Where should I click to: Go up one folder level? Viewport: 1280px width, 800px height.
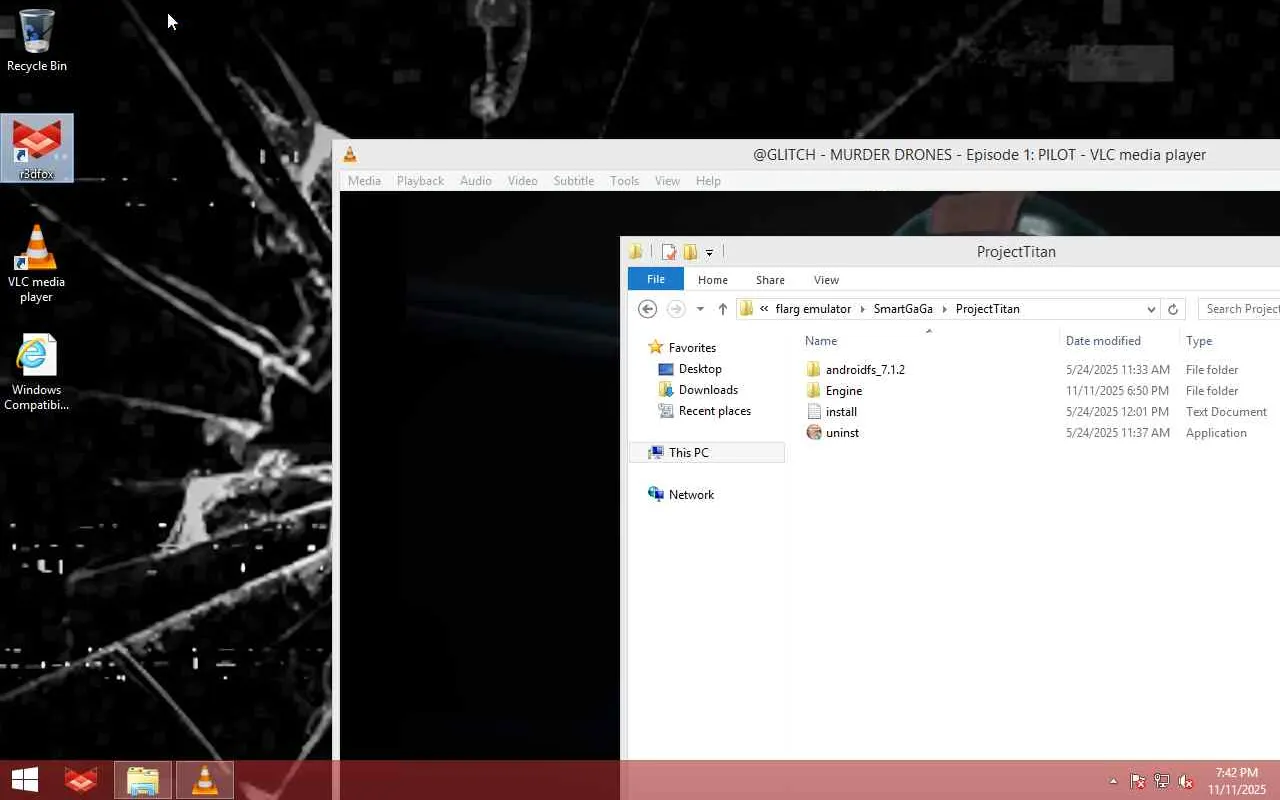[x=722, y=309]
